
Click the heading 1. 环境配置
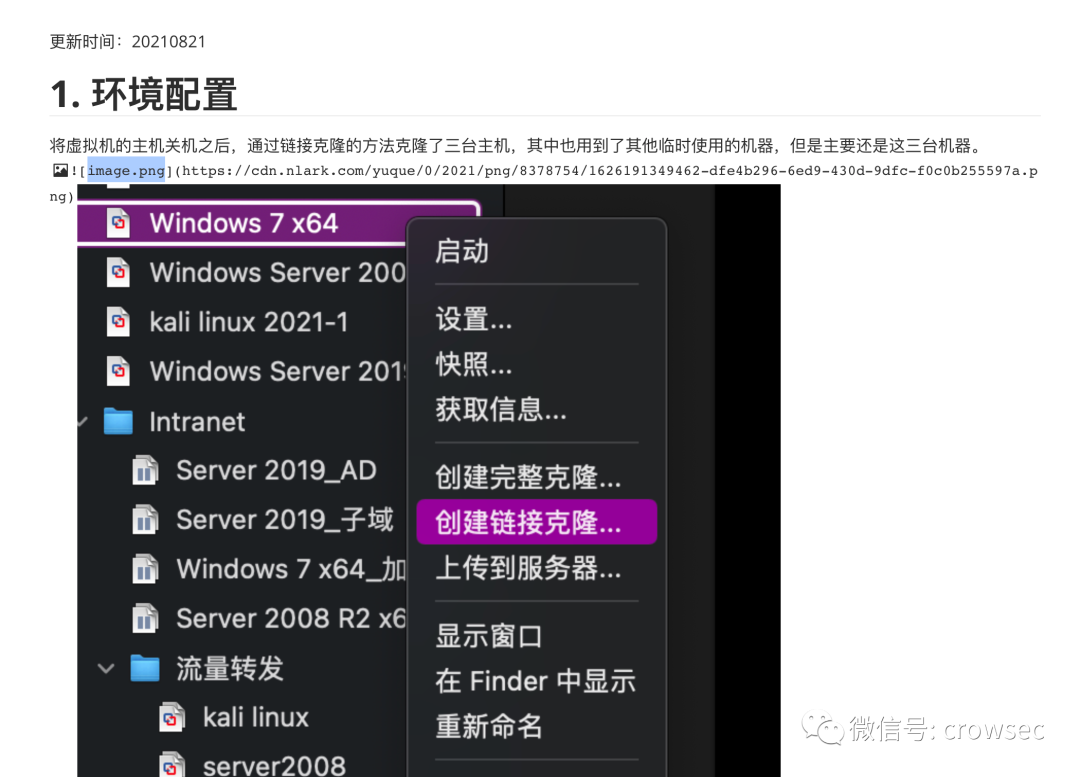144,94
